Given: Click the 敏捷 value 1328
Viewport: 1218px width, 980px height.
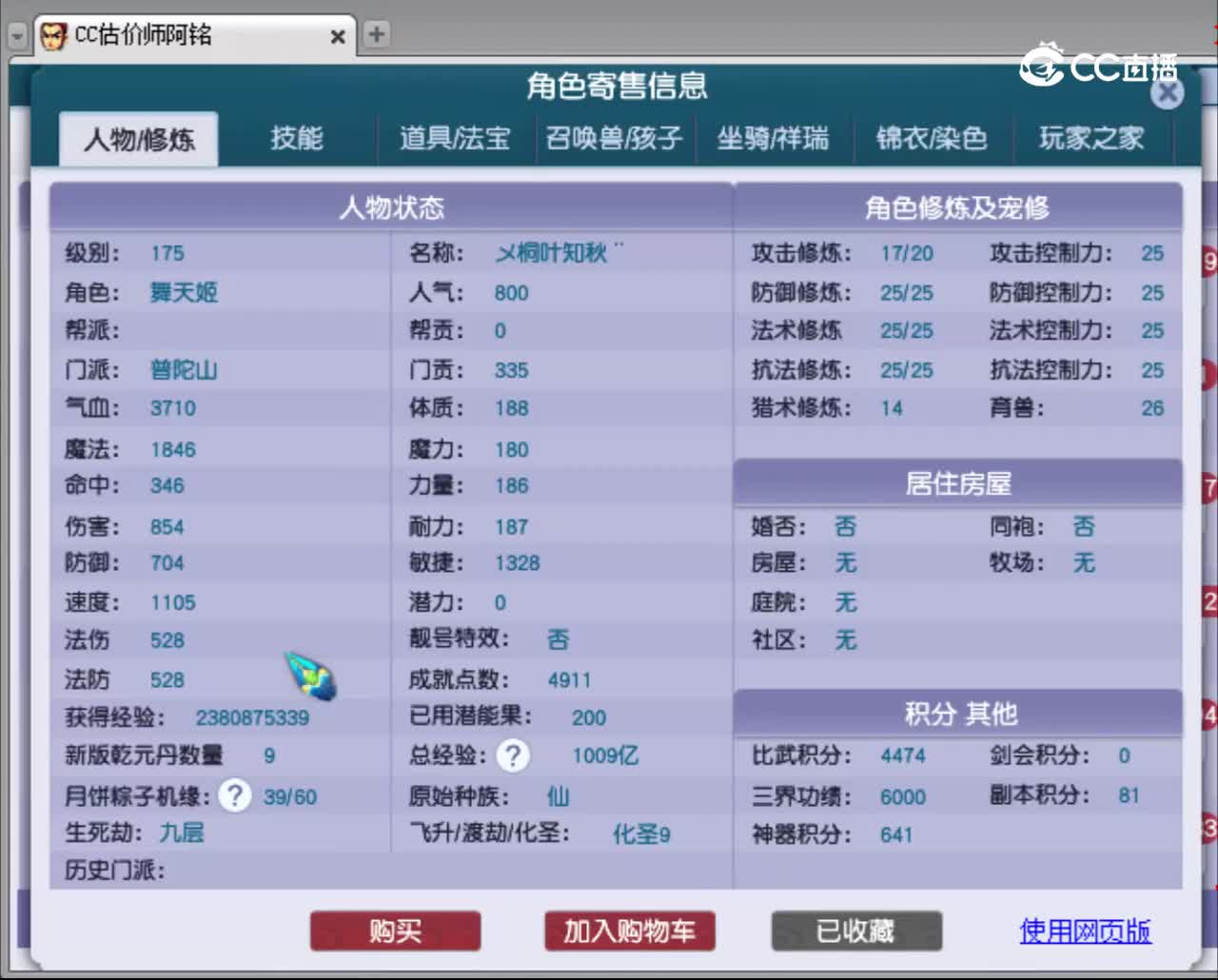Looking at the screenshot, I should pyautogui.click(x=517, y=563).
